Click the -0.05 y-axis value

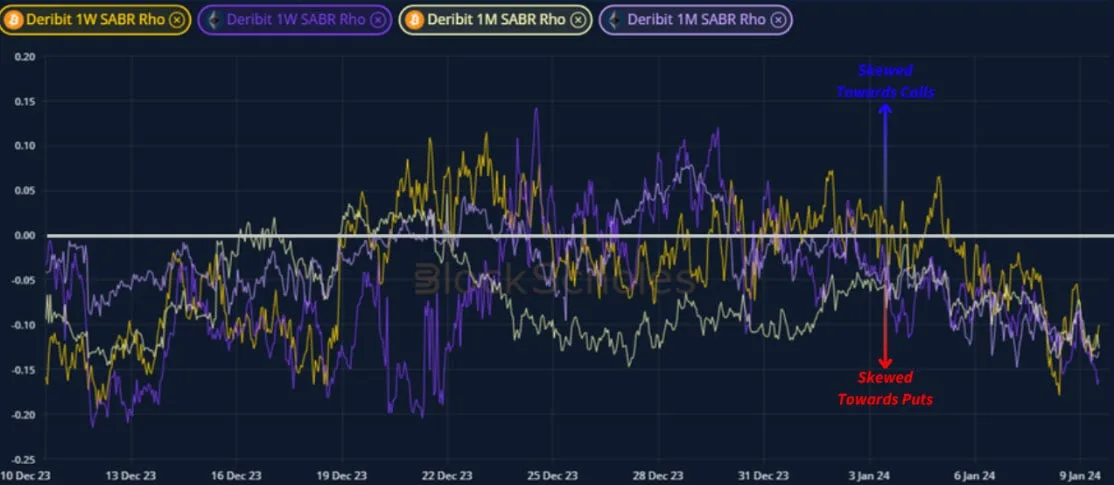[x=22, y=280]
